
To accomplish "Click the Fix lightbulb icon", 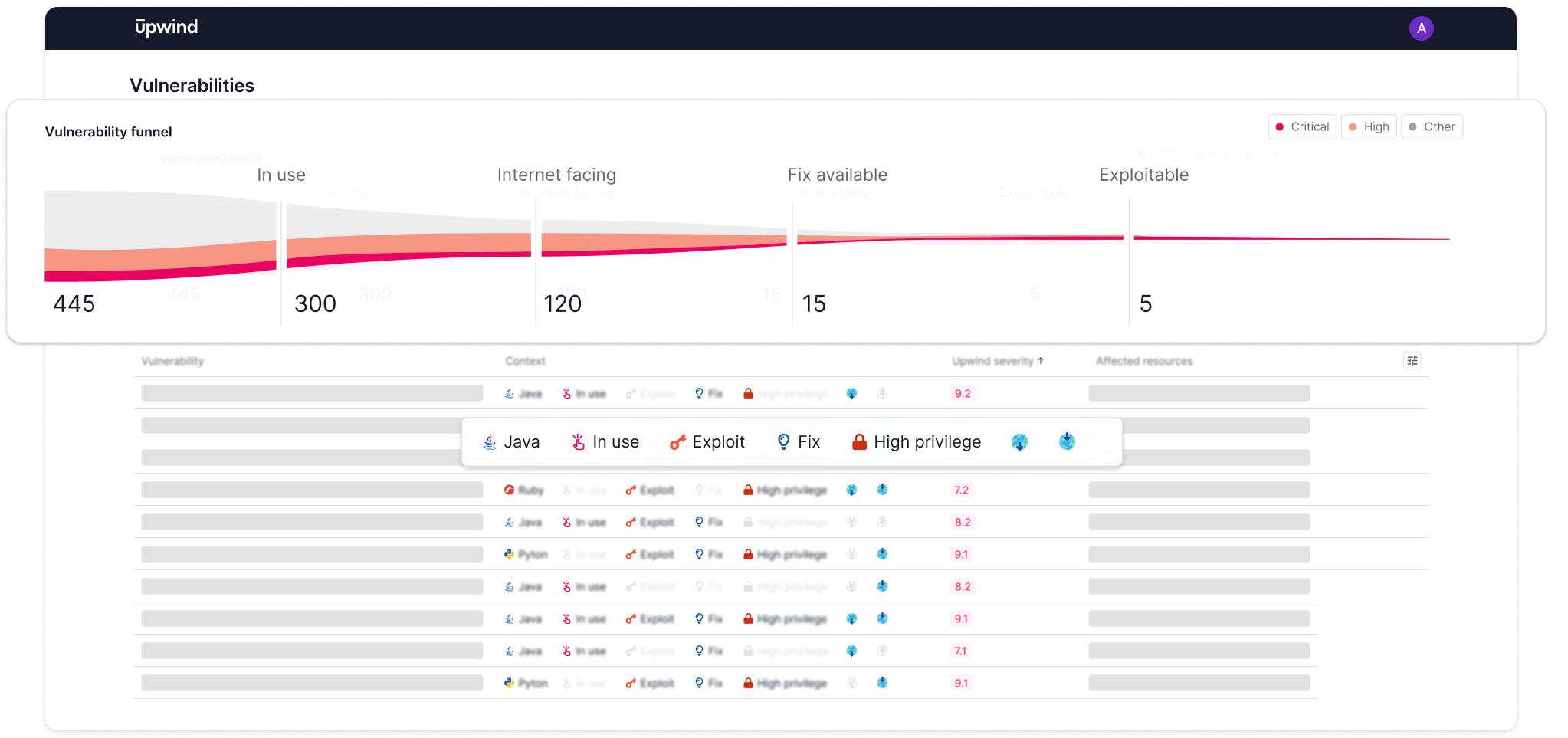I will pyautogui.click(x=783, y=441).
